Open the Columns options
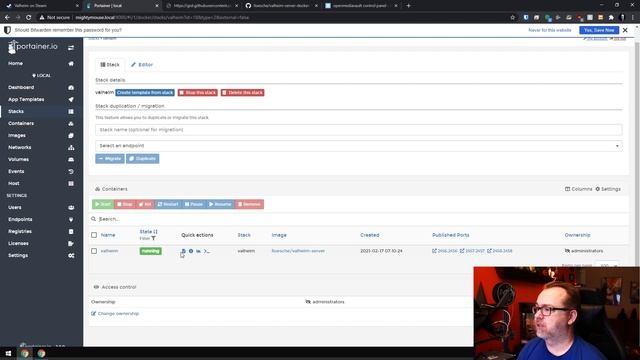Image resolution: width=640 pixels, height=360 pixels. click(x=578, y=189)
